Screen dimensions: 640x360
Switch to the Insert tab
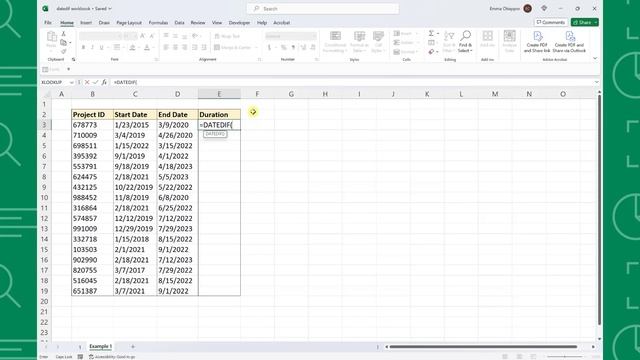tap(86, 22)
